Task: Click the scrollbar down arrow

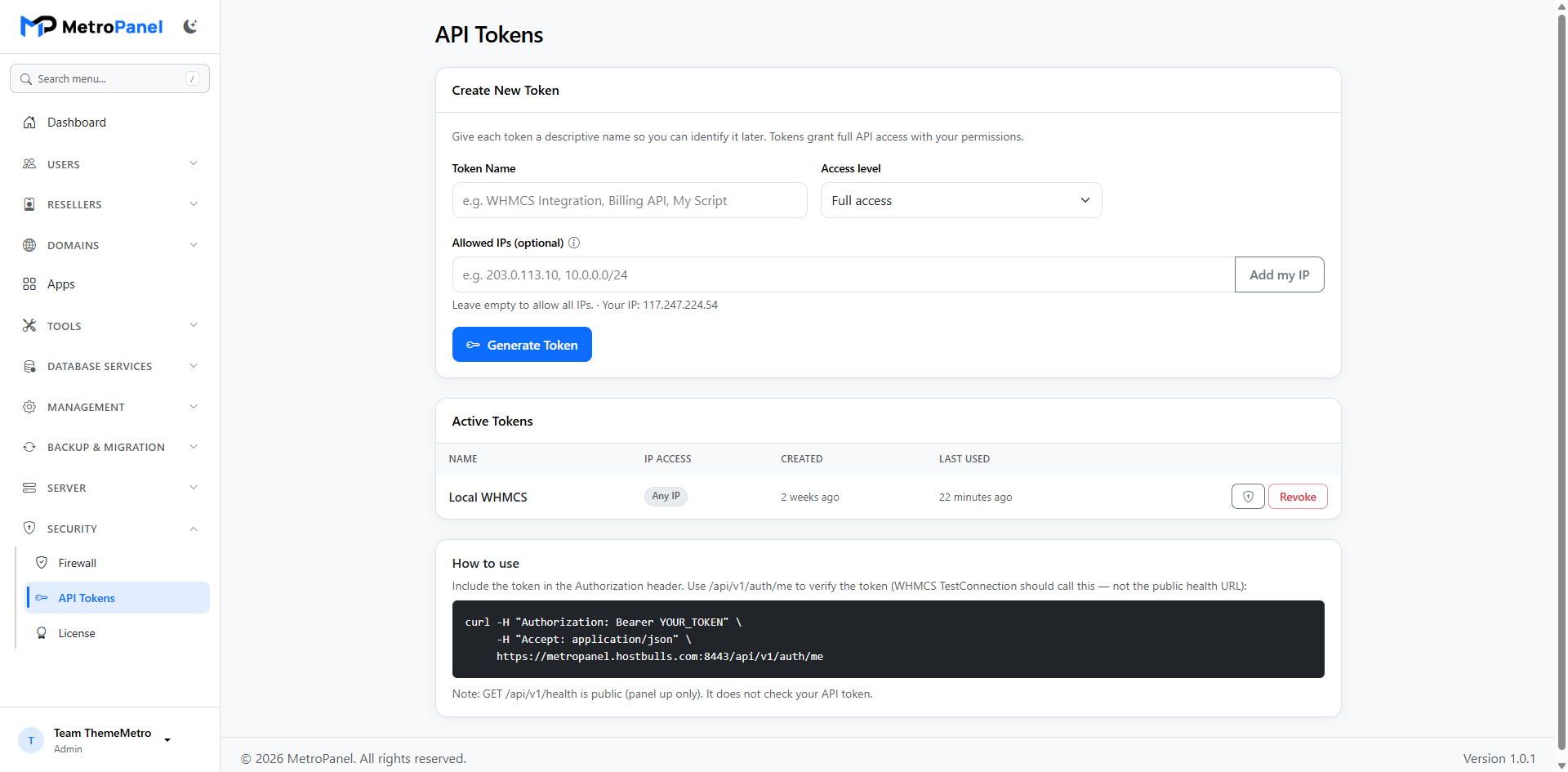Action: tap(1561, 765)
